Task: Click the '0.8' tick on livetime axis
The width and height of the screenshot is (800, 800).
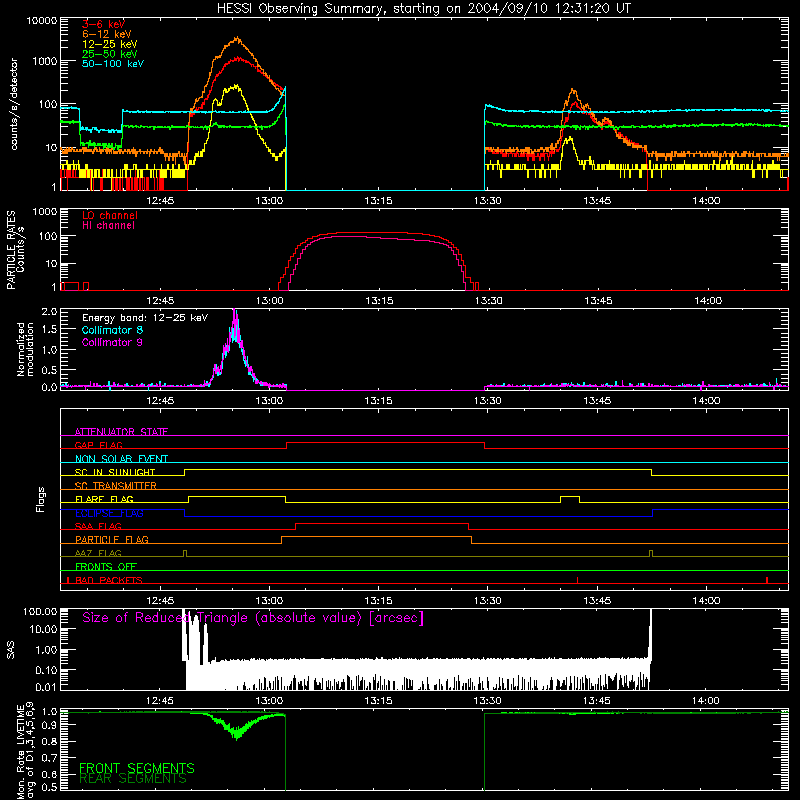Action: tap(50, 741)
